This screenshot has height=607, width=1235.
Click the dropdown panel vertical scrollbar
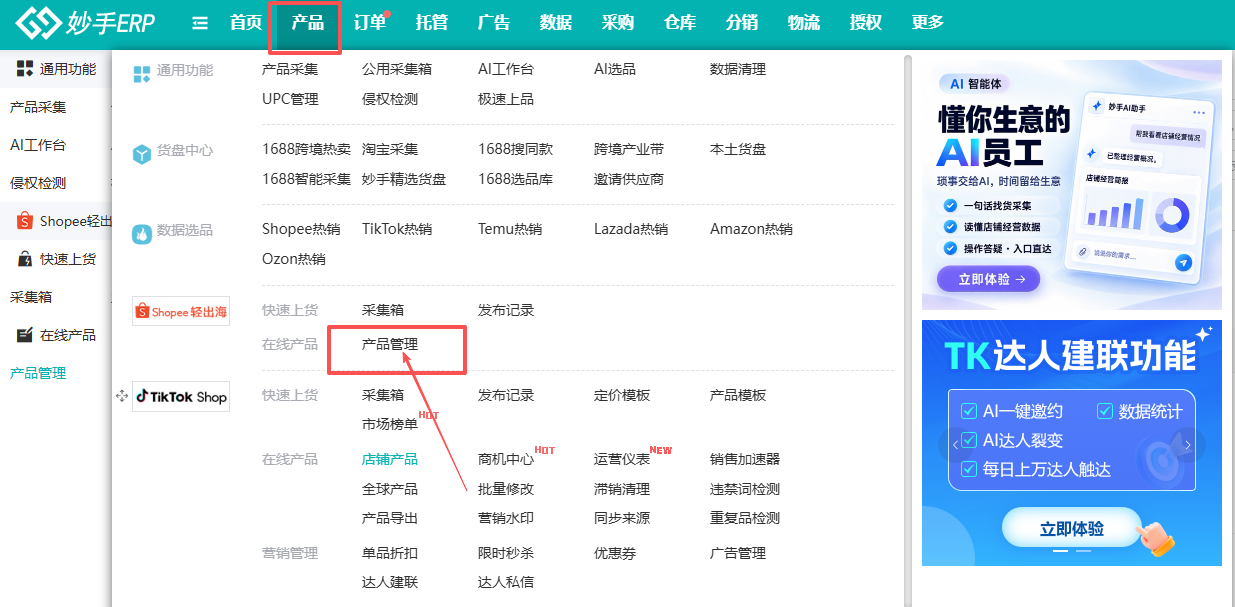click(x=907, y=330)
